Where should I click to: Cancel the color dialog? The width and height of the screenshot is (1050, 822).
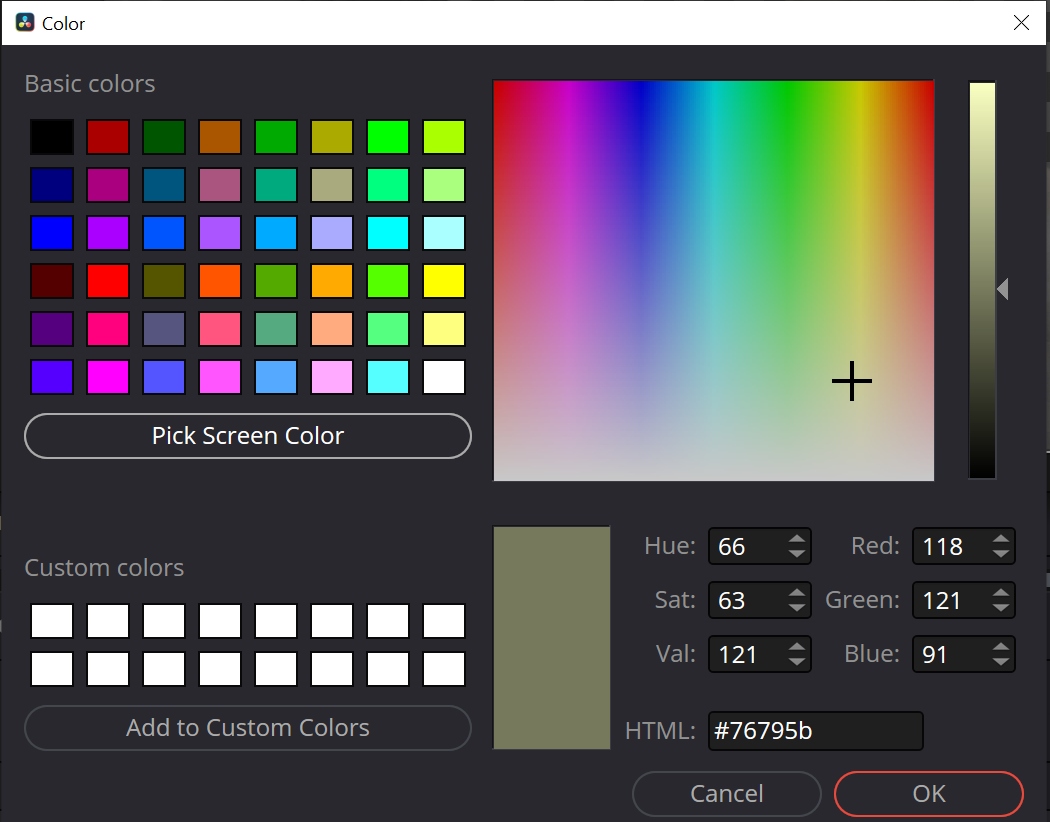click(x=726, y=794)
